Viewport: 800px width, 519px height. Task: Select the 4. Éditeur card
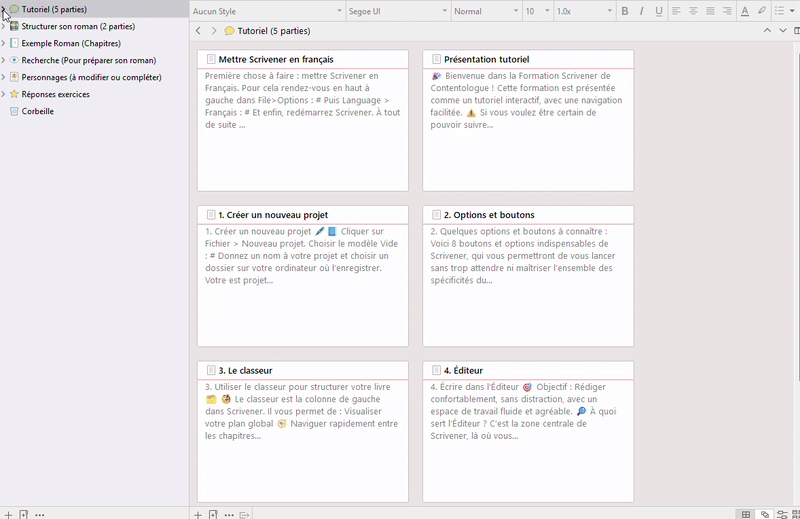click(528, 432)
